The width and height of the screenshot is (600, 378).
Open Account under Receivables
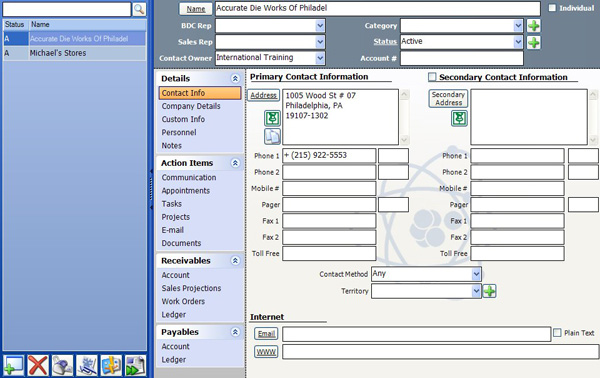click(x=175, y=275)
